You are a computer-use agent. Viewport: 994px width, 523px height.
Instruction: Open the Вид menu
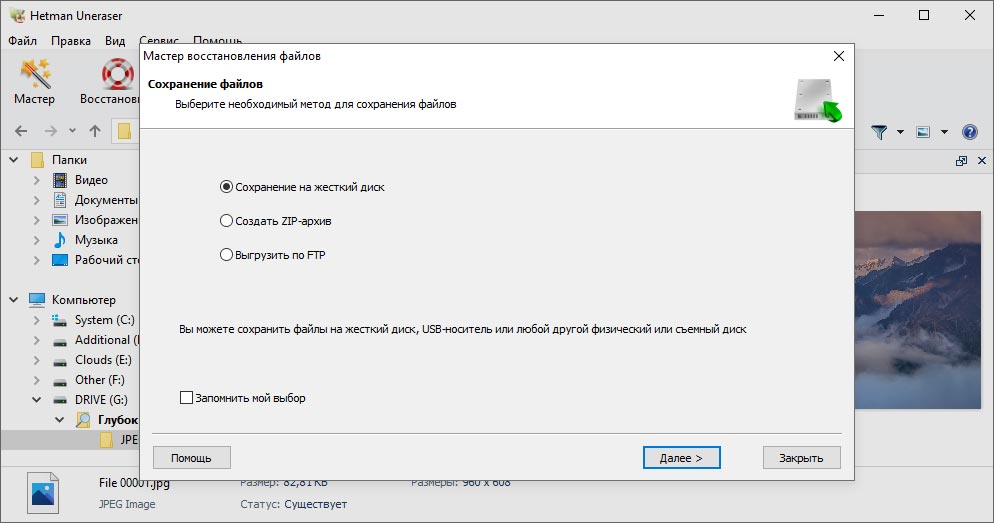(x=115, y=41)
